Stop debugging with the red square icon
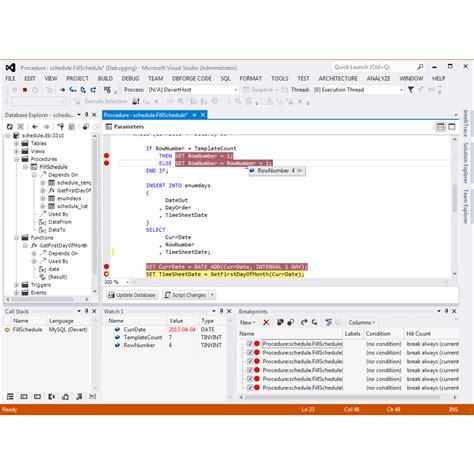474x474 pixels. coord(25,90)
